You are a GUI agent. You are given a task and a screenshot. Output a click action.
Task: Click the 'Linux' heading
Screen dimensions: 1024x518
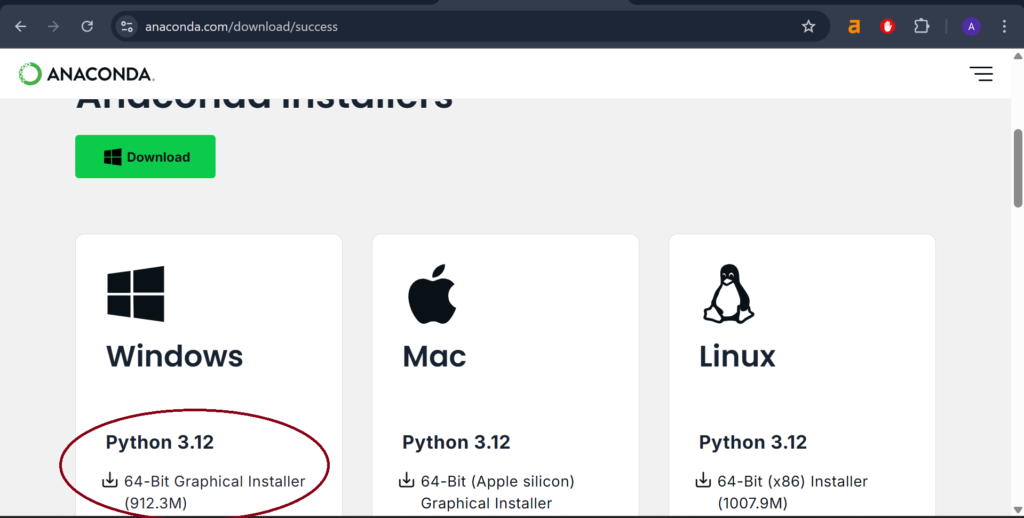click(737, 356)
